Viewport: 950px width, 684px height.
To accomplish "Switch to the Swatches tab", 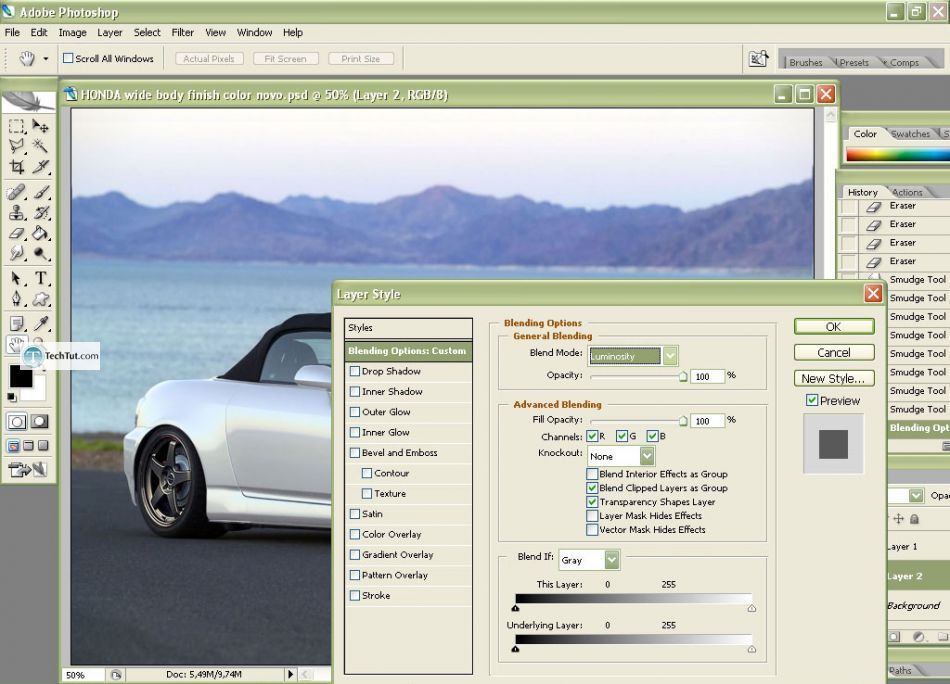I will pos(910,134).
